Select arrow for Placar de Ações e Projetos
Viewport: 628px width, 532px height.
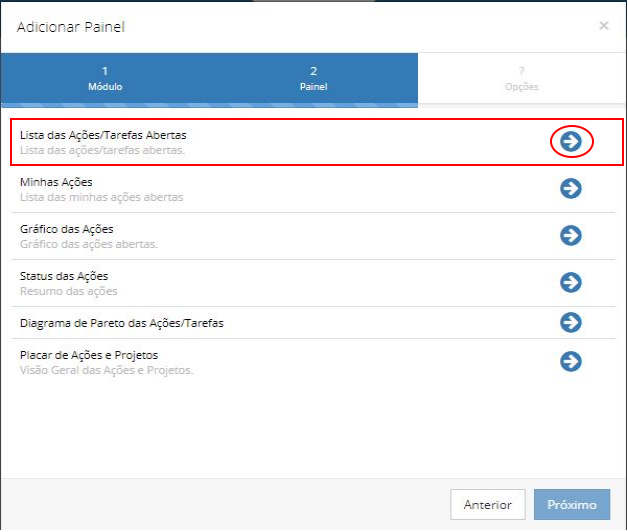pos(571,362)
